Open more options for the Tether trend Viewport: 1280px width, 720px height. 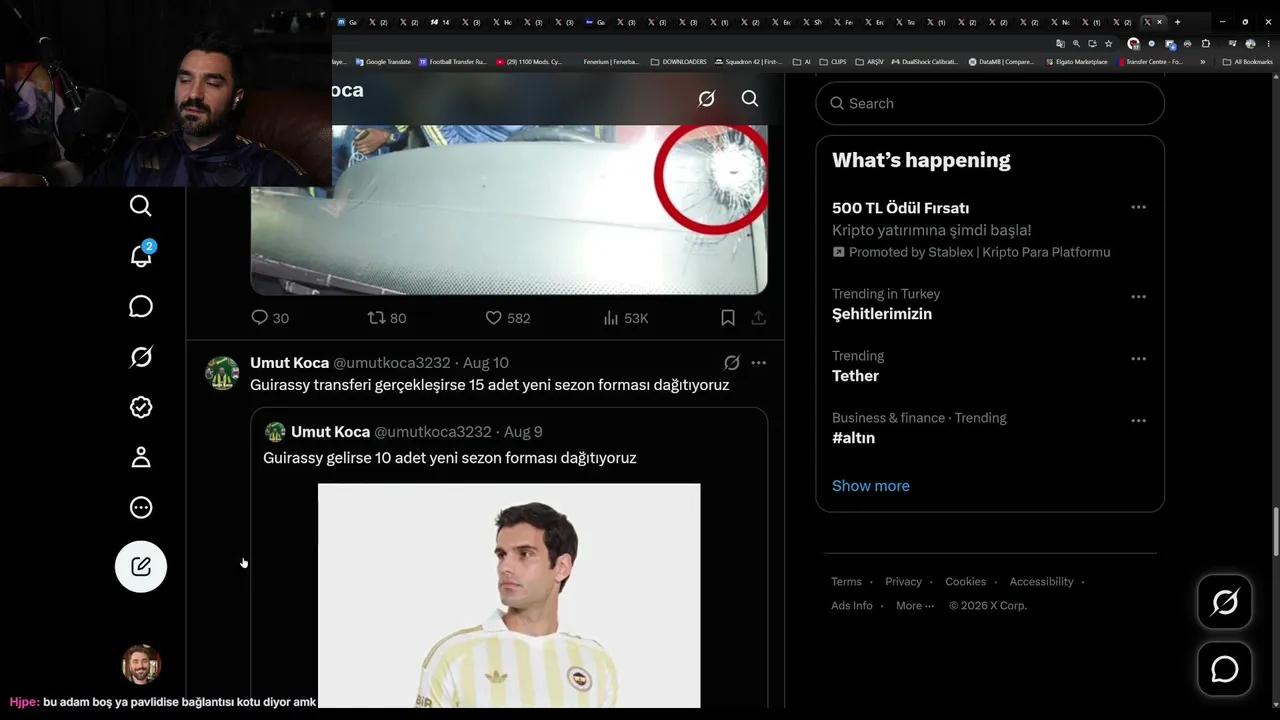click(1138, 359)
